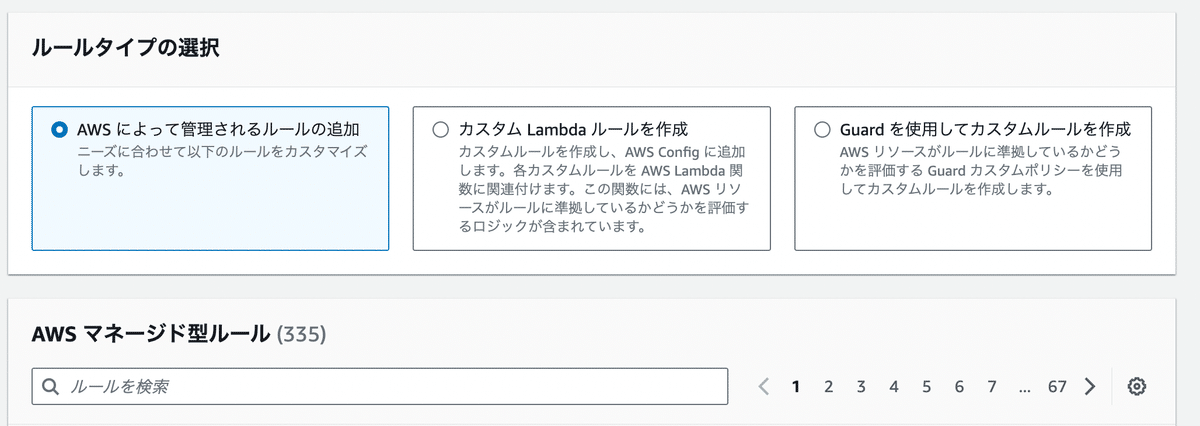The height and width of the screenshot is (426, 1200).
Task: Click the Guard custom rule description card
Action: click(973, 178)
